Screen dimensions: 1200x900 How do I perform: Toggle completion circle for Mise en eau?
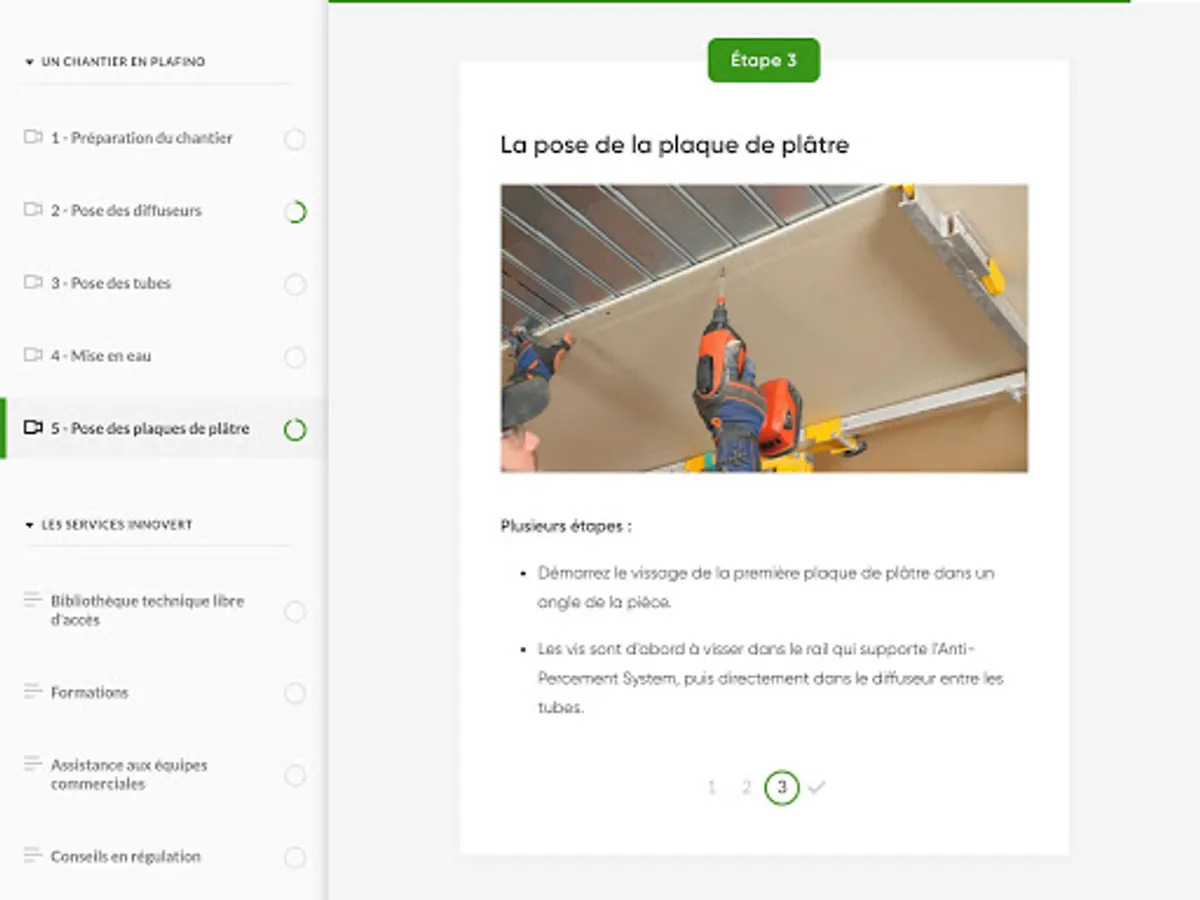295,357
